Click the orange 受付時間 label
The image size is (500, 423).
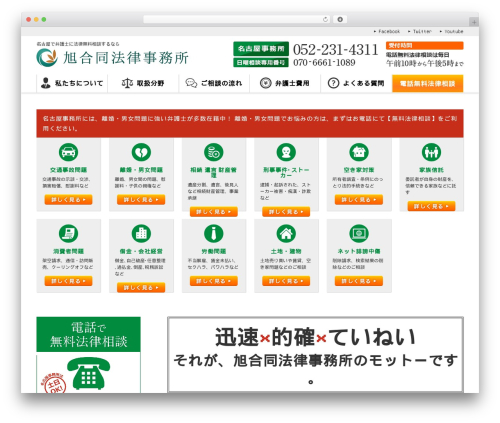point(424,45)
